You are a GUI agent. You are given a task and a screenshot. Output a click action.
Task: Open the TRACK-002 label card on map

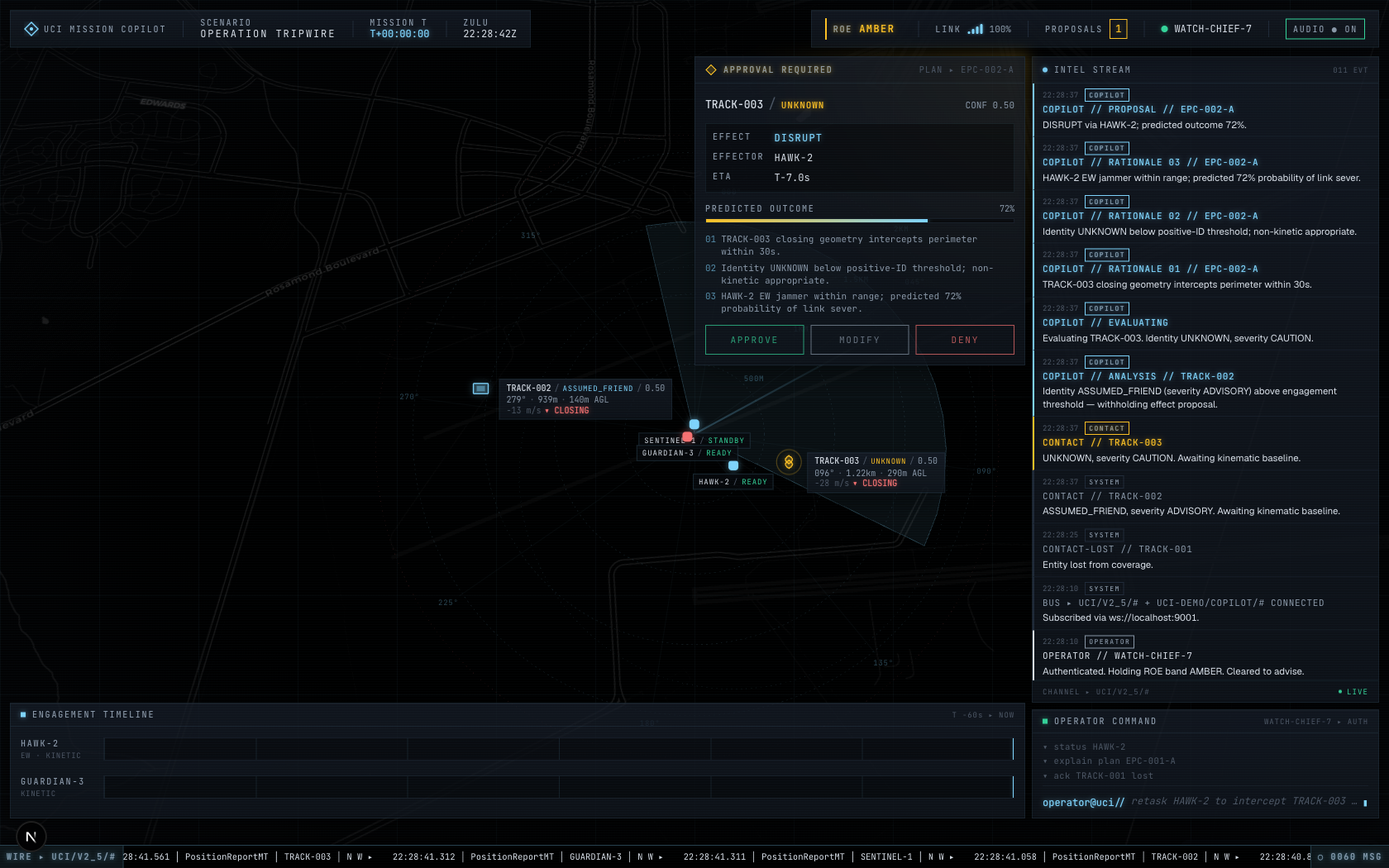coord(585,399)
